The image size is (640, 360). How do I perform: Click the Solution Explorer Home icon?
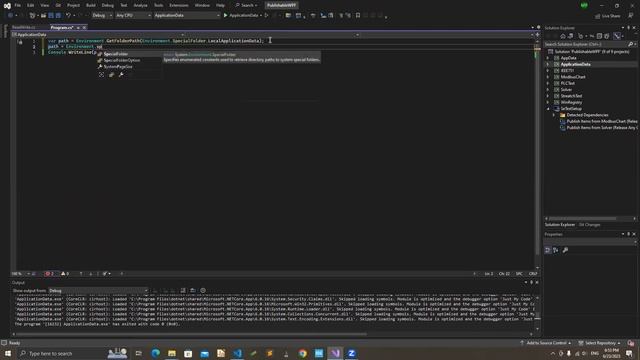(x=563, y=36)
